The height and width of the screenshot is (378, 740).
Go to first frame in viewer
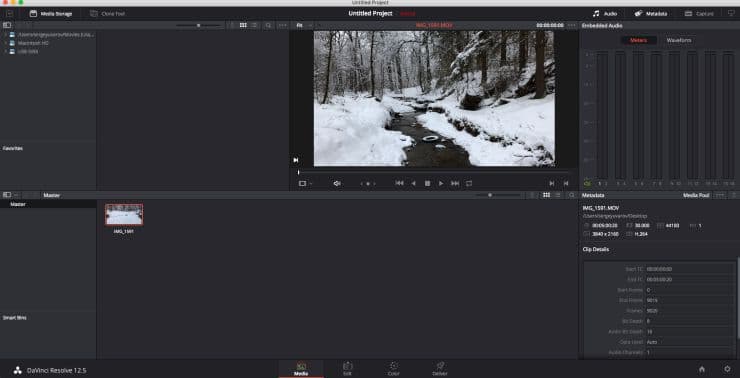click(x=399, y=183)
